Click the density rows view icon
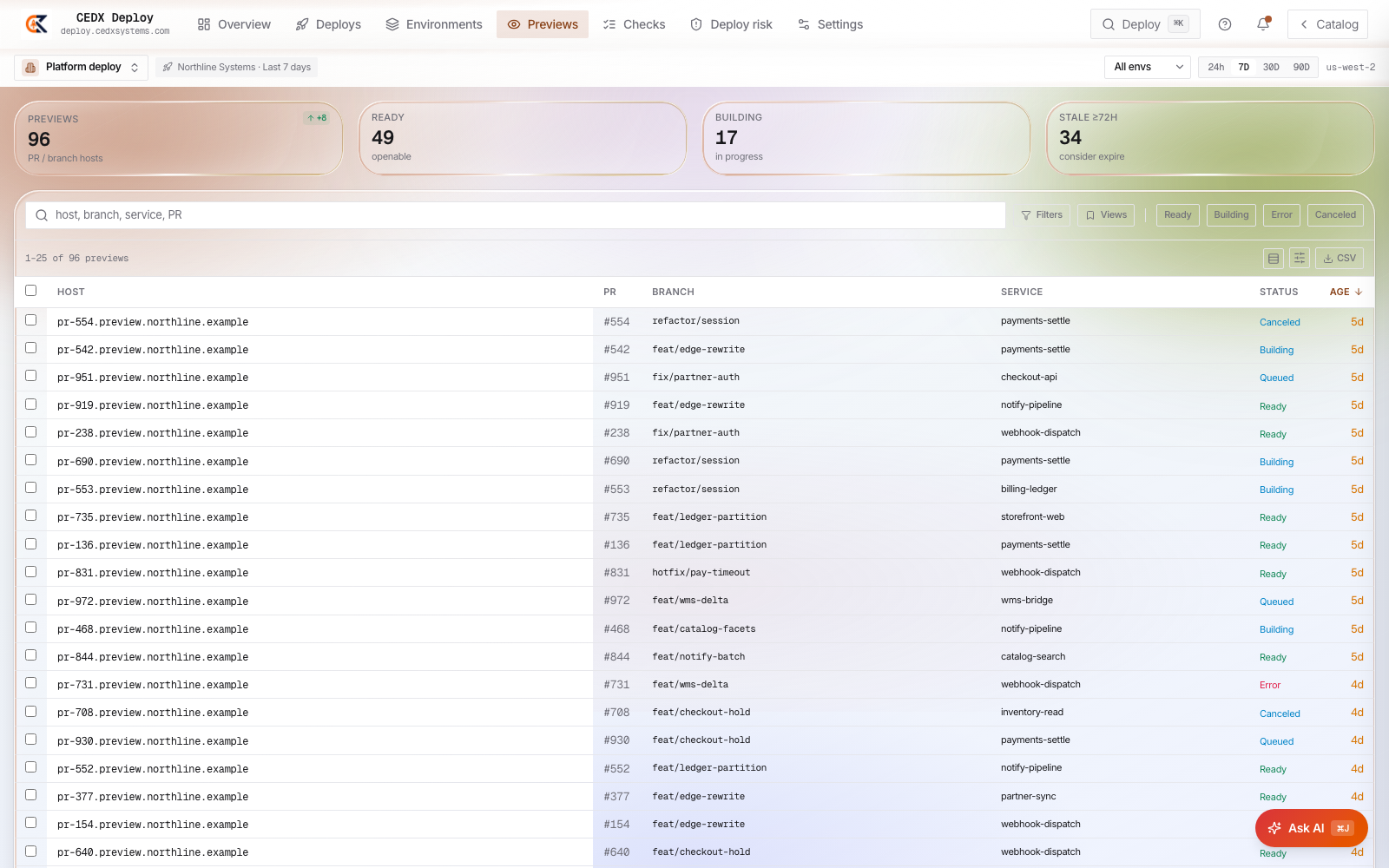 coord(1274,258)
